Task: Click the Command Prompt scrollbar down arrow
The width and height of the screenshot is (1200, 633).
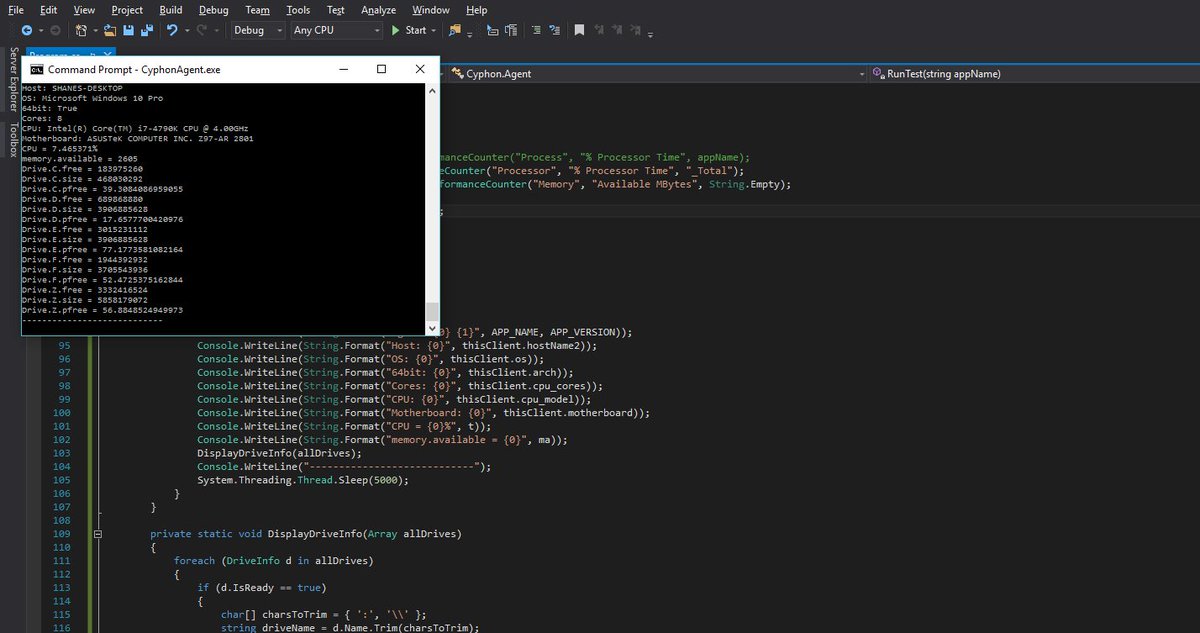Action: (x=432, y=329)
